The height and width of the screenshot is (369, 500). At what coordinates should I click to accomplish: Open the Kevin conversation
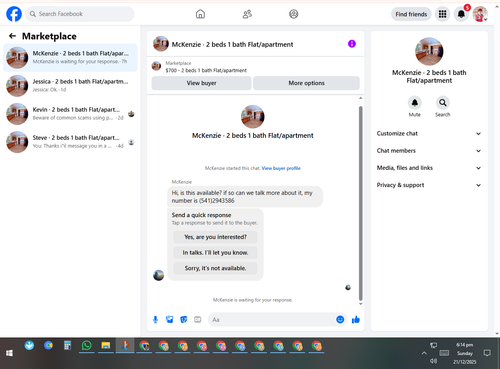[70, 114]
